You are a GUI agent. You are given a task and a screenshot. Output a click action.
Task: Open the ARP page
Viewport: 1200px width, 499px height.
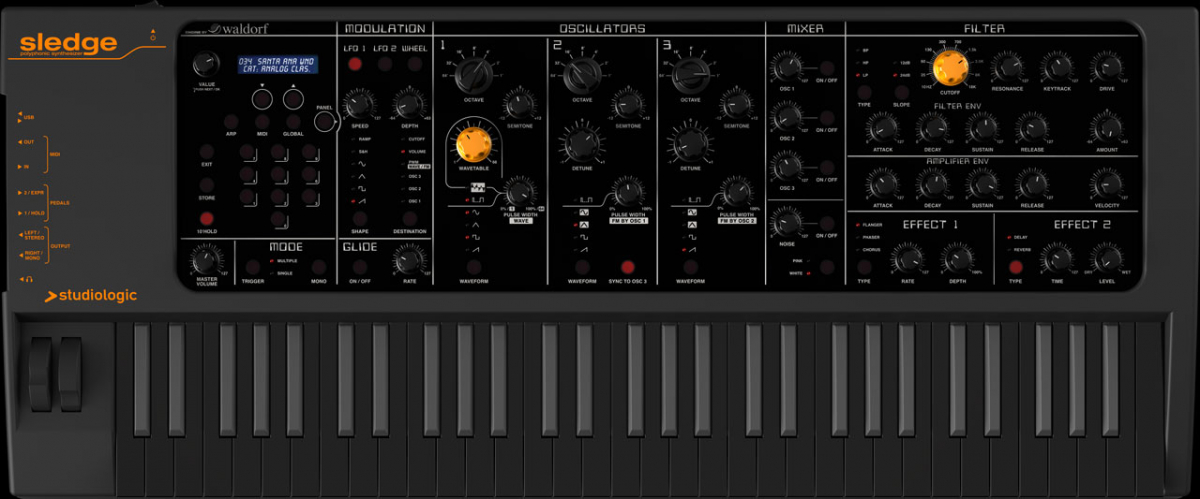coord(231,121)
